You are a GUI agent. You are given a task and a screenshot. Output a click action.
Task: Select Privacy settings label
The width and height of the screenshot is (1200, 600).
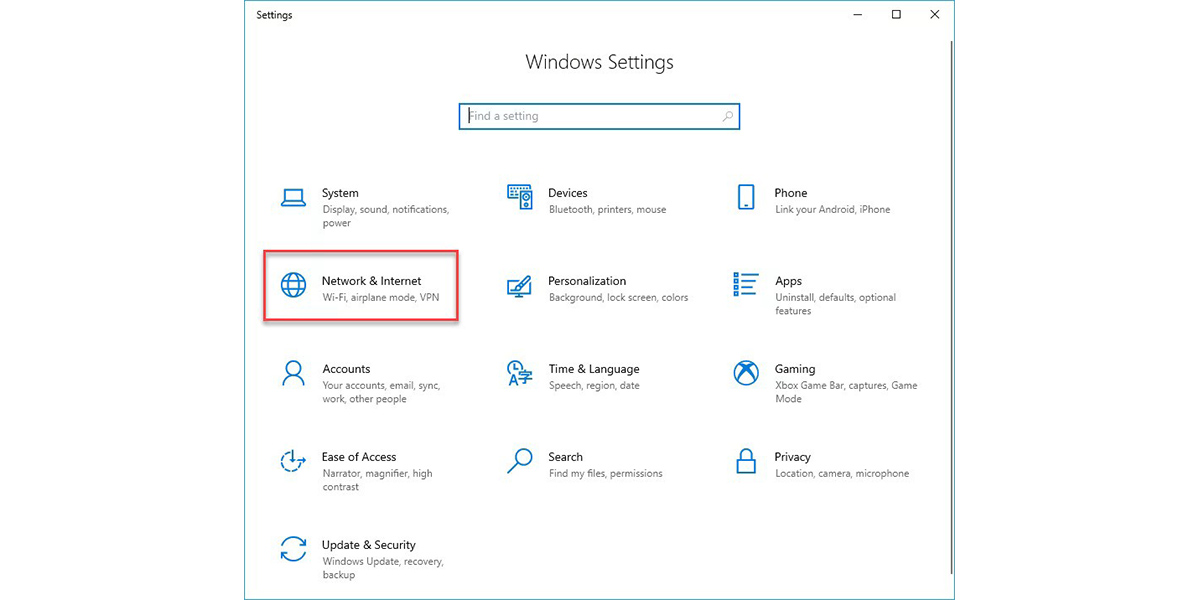[x=793, y=457]
